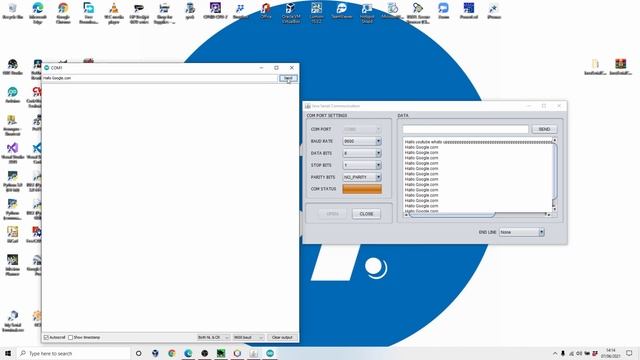This screenshot has height=360, width=640.
Task: Minimize the COM1 serial monitor window
Action: point(261,68)
